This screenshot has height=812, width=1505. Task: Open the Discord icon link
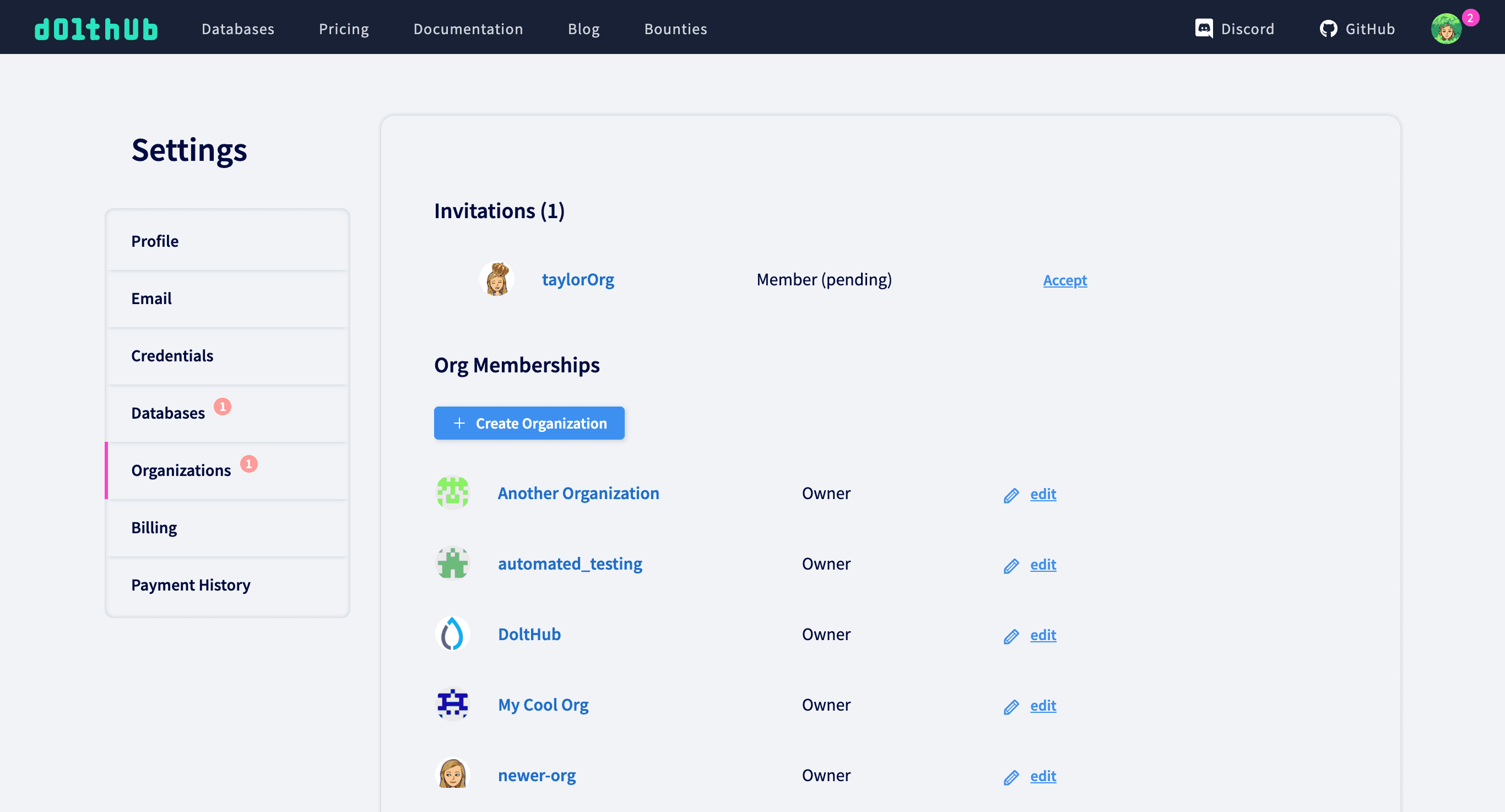click(1204, 29)
